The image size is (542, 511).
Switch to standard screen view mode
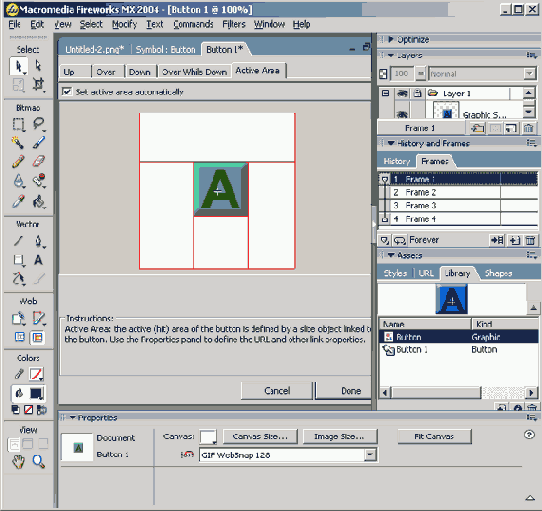[14, 444]
